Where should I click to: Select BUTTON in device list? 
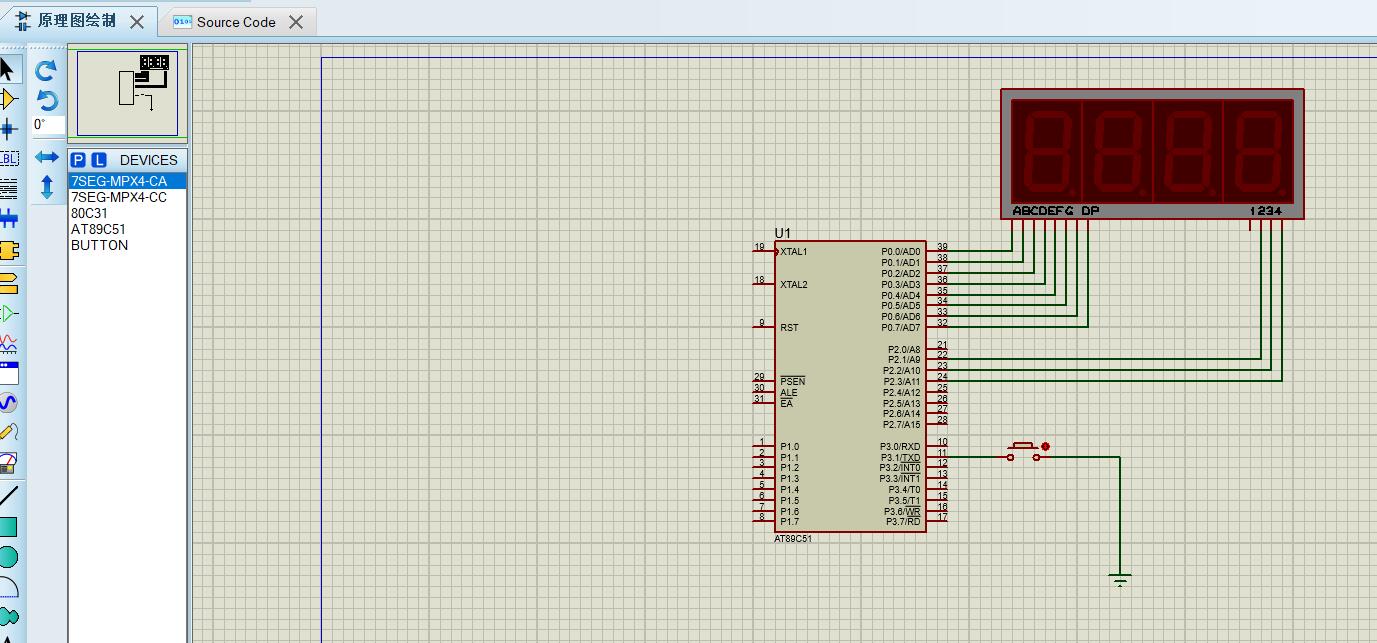point(127,245)
